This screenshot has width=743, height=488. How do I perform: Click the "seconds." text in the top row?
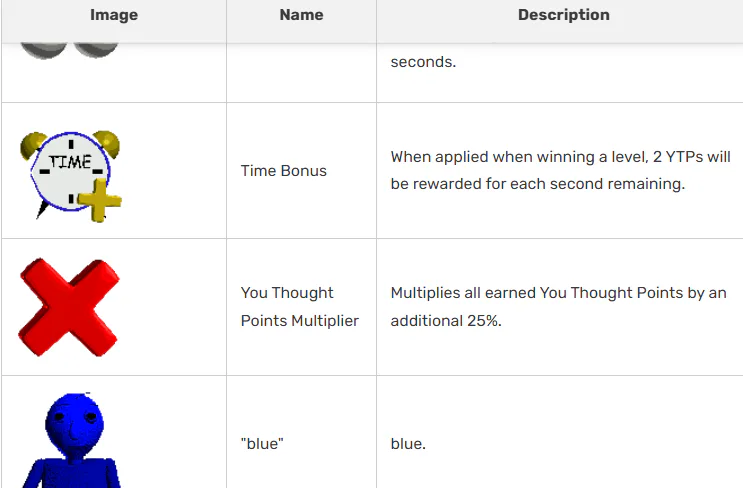pyautogui.click(x=423, y=62)
